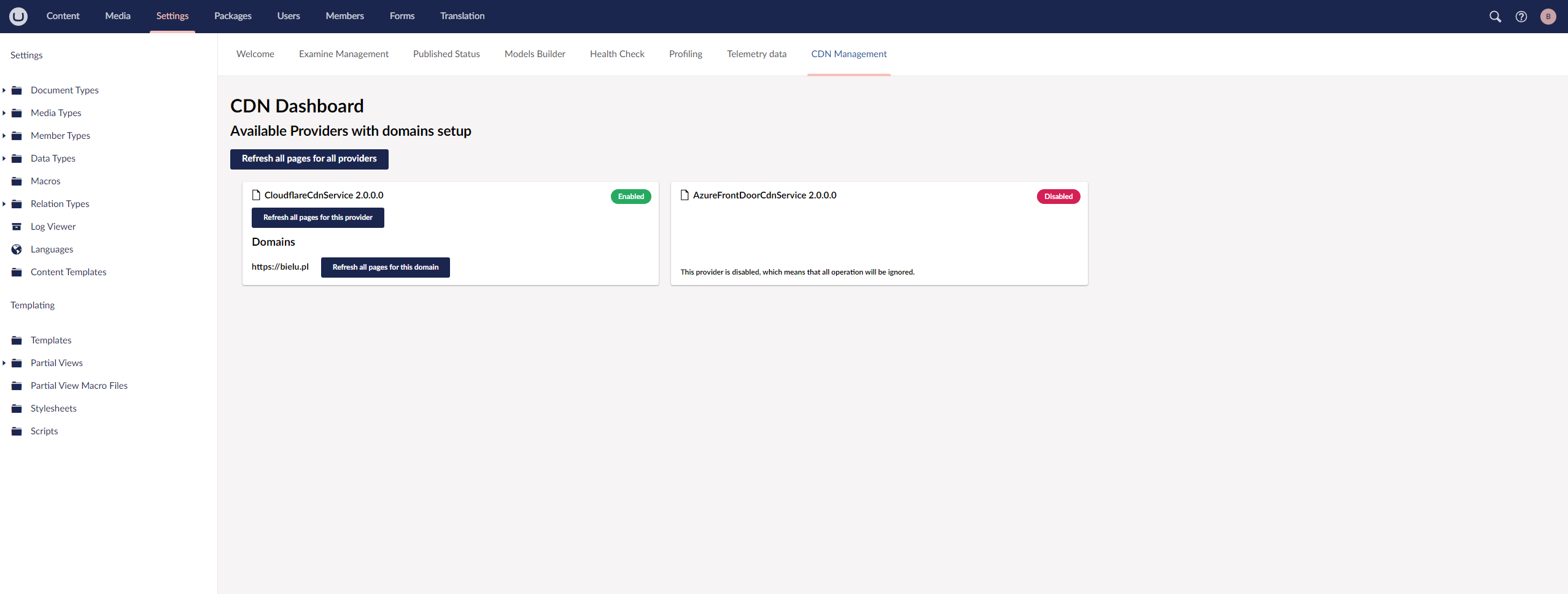
Task: Switch to the Health Check tab
Action: pyautogui.click(x=616, y=54)
